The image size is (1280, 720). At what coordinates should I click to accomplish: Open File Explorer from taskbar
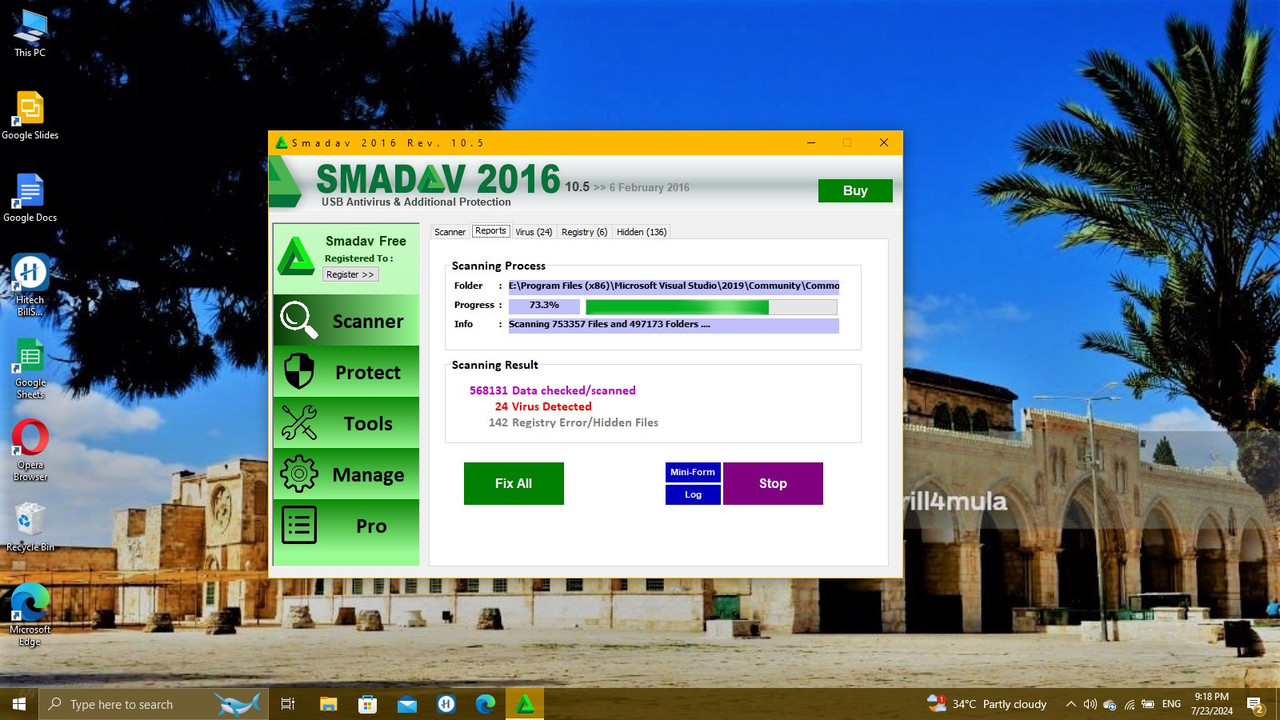(x=328, y=704)
